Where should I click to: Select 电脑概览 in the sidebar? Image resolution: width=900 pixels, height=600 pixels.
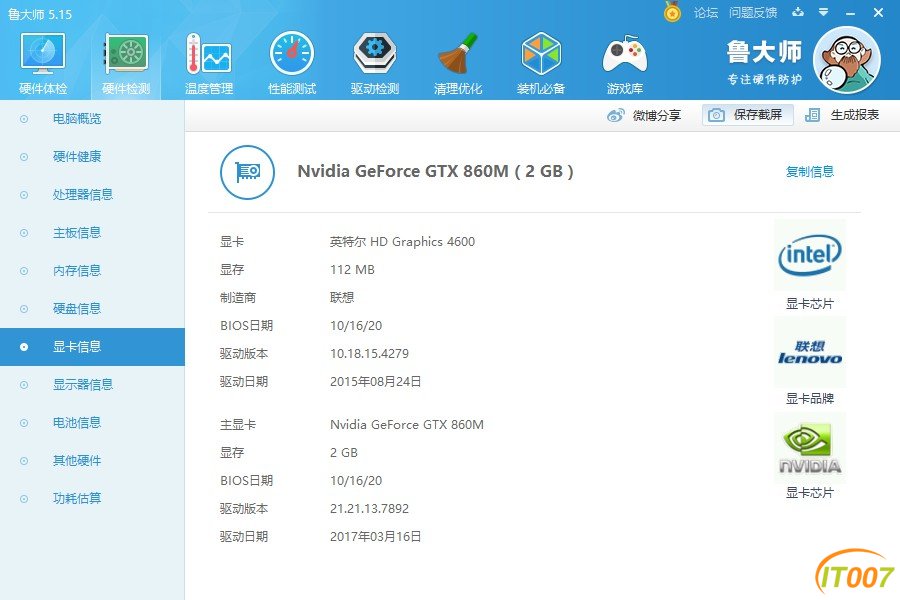click(x=92, y=119)
